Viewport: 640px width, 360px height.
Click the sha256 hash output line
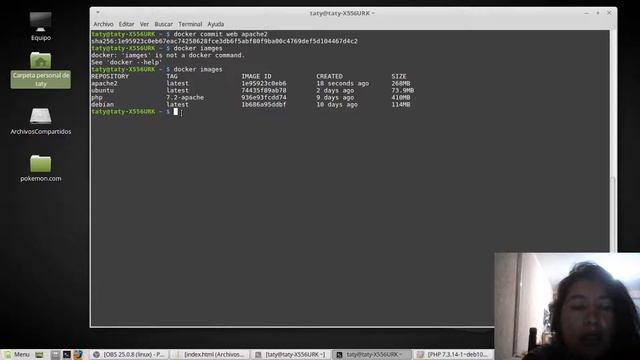tap(224, 41)
